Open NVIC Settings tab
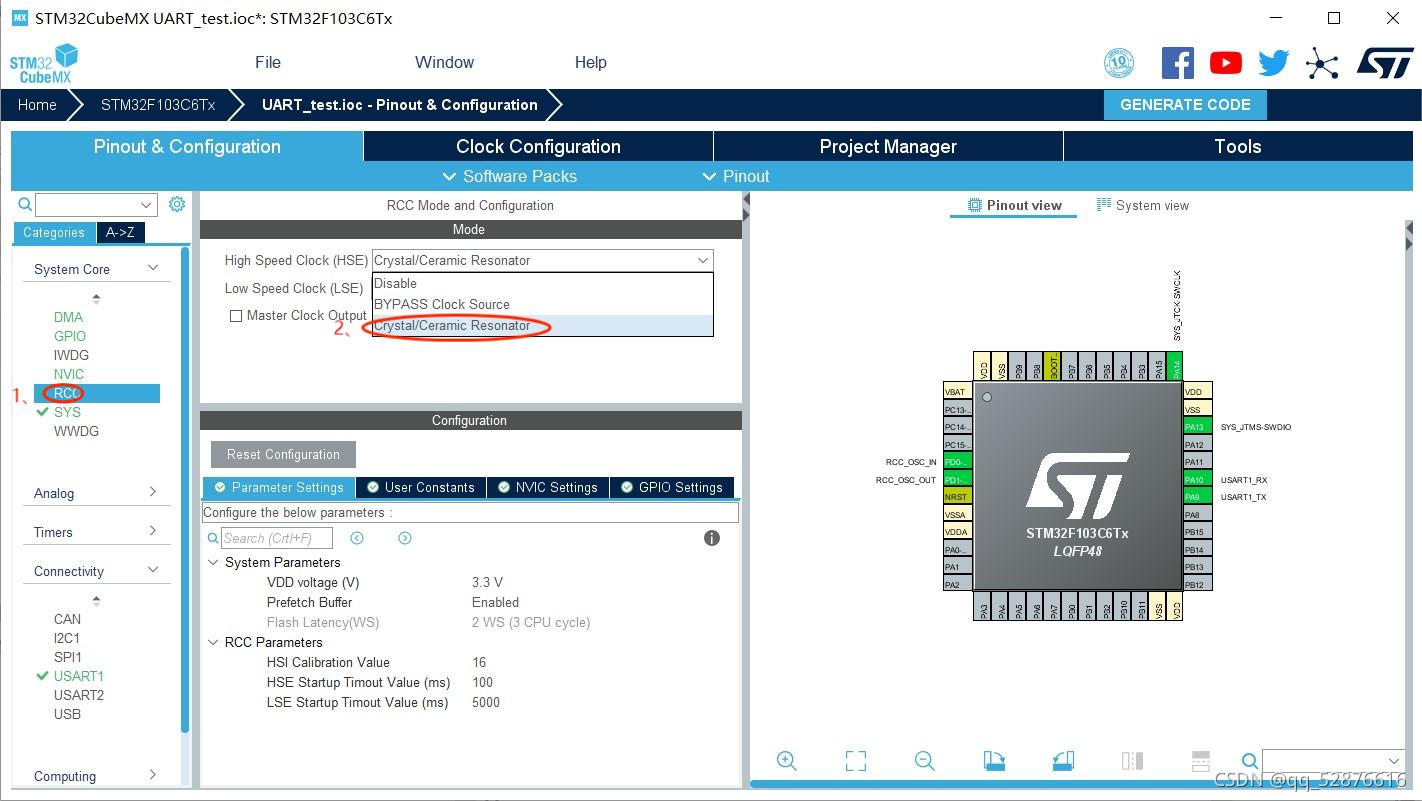The width and height of the screenshot is (1422, 801). coord(548,487)
